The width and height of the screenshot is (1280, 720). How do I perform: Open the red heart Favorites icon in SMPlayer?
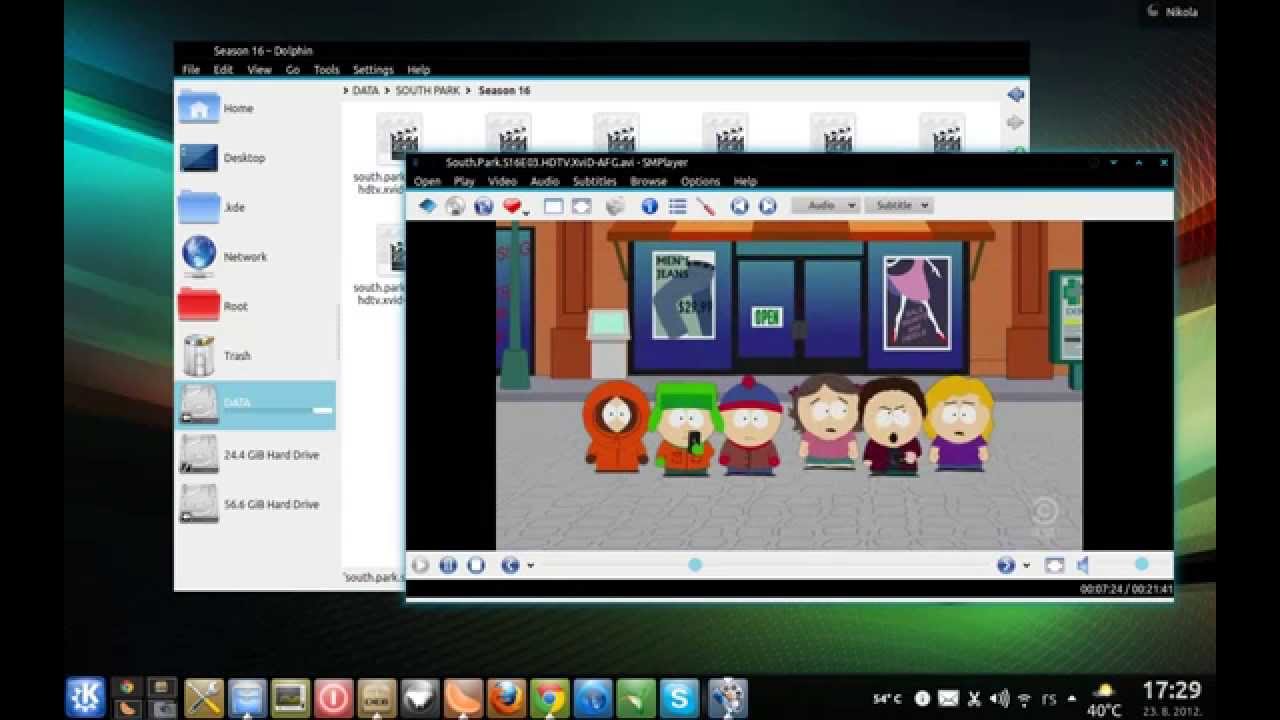513,206
